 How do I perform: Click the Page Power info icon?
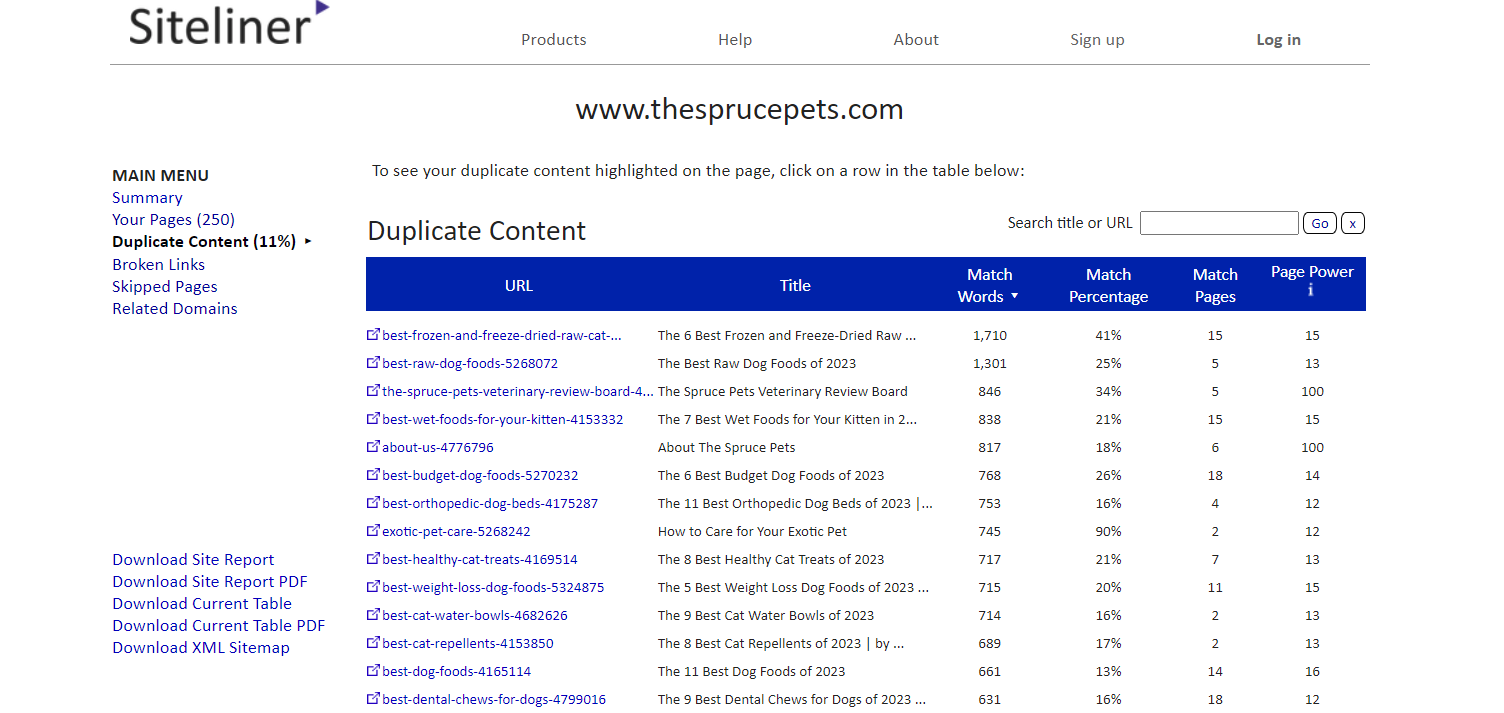pos(1311,290)
